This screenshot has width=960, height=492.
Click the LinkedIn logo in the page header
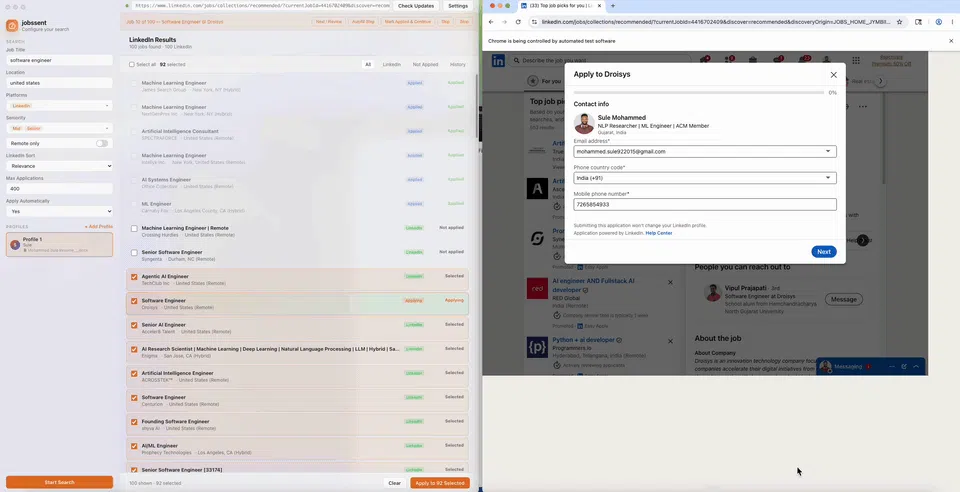click(x=498, y=61)
